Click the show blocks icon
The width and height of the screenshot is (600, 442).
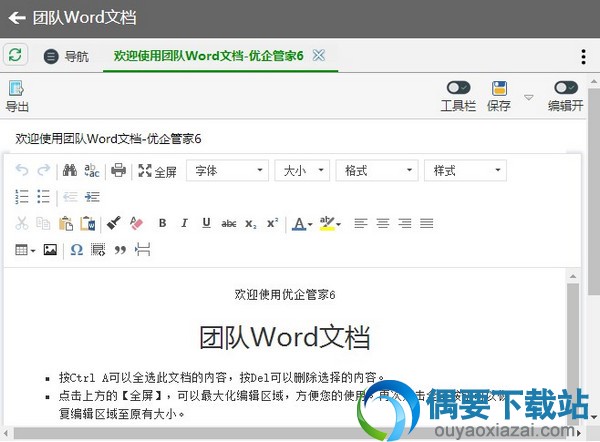98,250
